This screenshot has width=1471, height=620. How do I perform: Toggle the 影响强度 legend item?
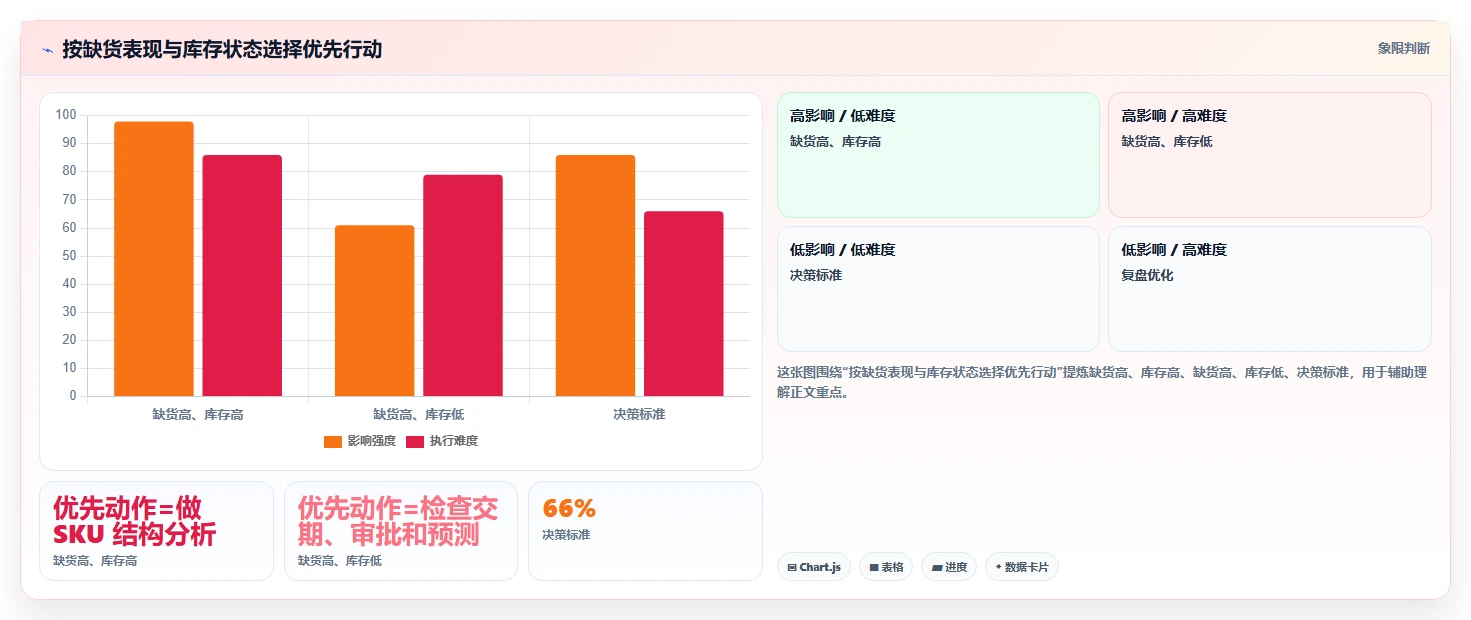tap(360, 441)
